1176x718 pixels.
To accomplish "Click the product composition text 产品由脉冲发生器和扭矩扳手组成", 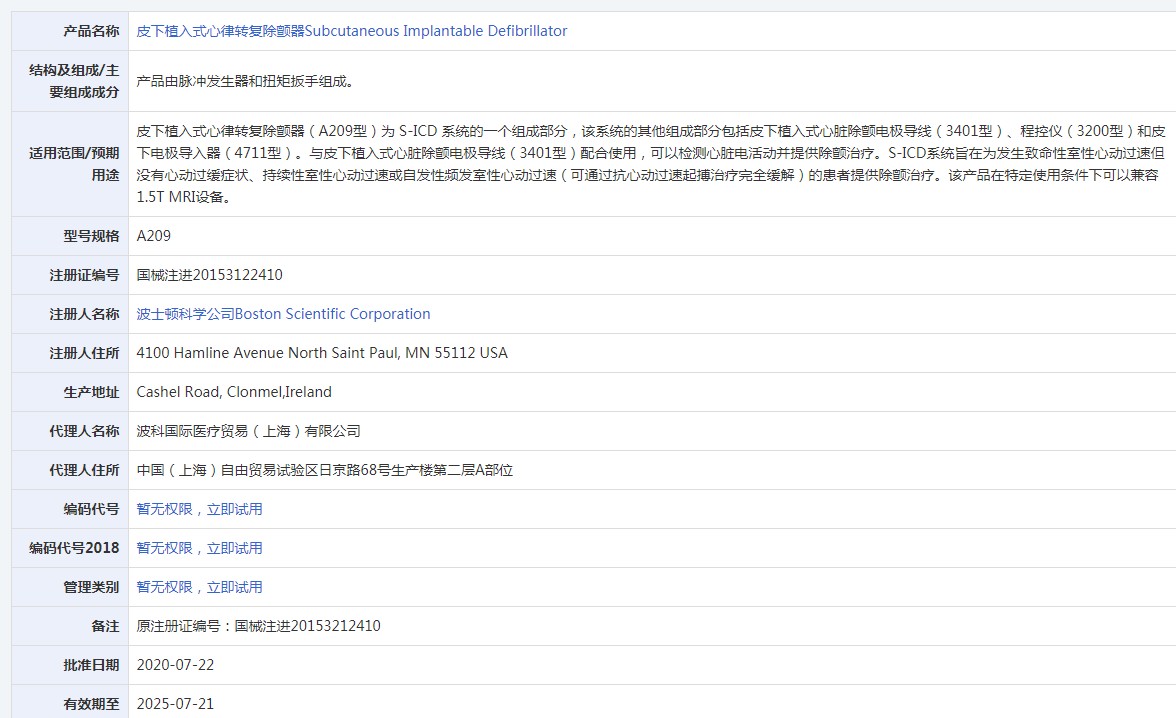I will click(245, 81).
